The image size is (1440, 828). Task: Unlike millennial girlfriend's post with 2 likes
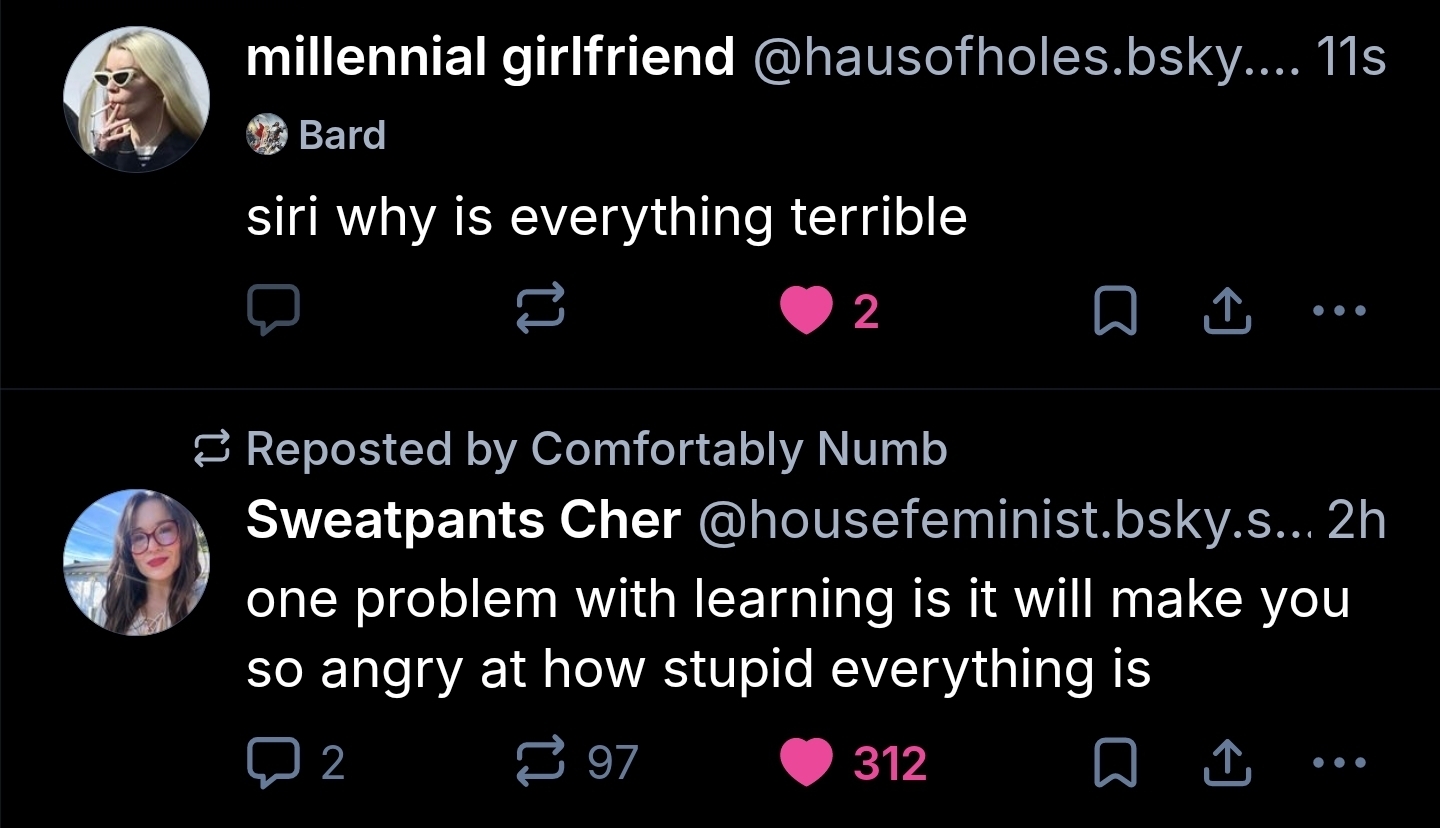point(806,311)
